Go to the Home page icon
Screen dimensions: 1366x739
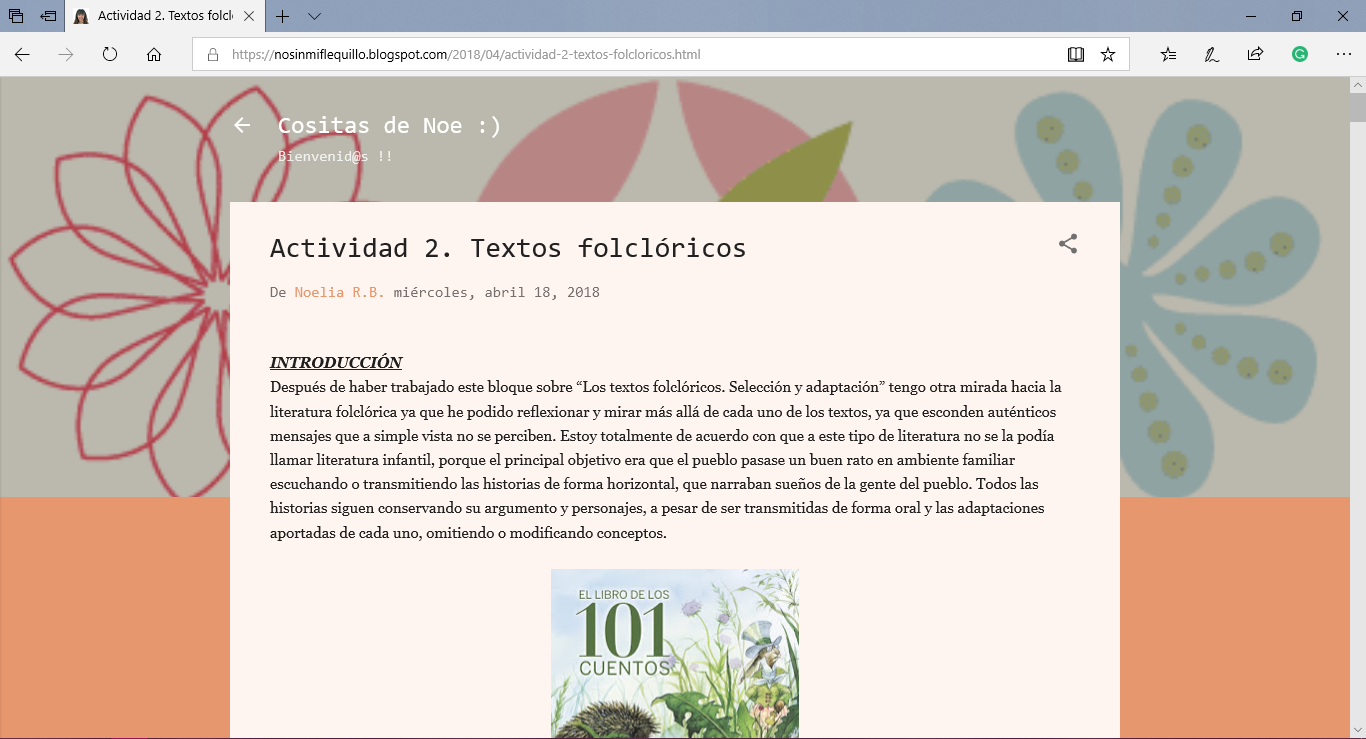(154, 55)
